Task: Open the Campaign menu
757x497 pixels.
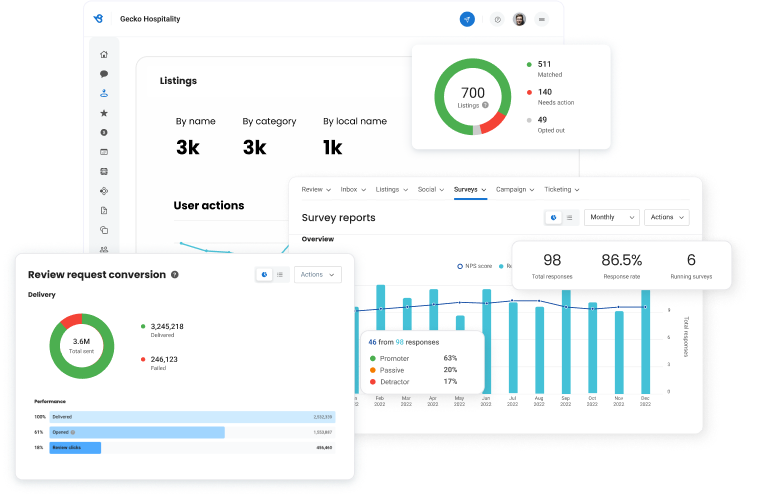Action: click(515, 189)
